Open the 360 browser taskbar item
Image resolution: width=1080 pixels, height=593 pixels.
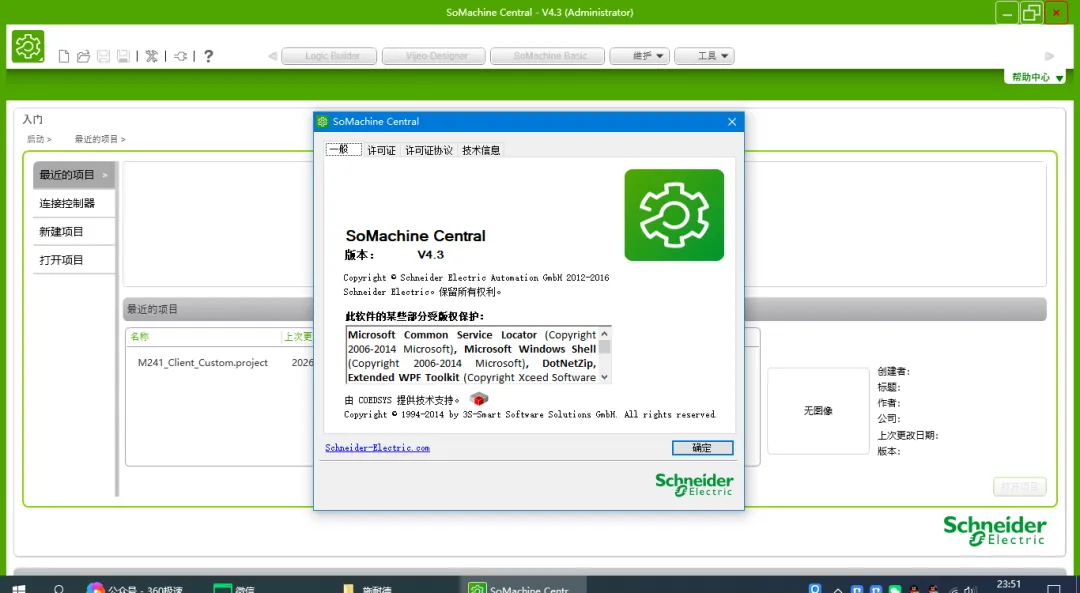[x=135, y=588]
